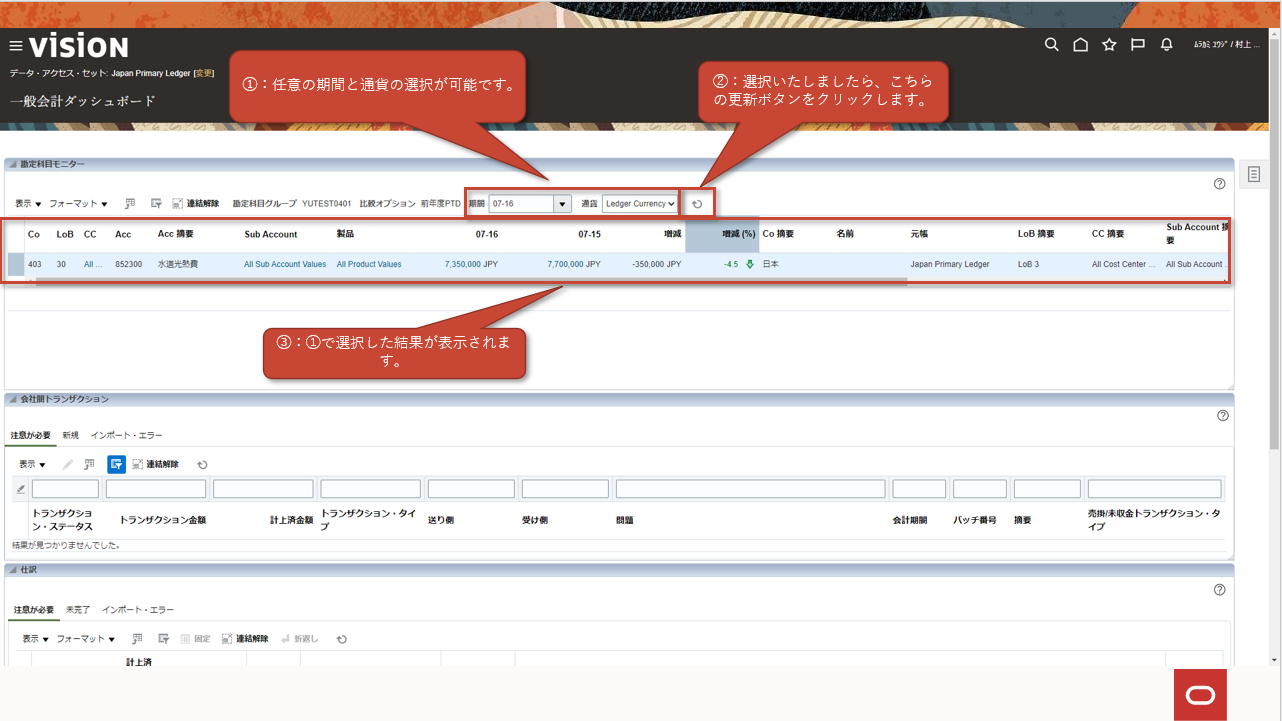
Task: Go to the home icon
Action: click(1080, 45)
